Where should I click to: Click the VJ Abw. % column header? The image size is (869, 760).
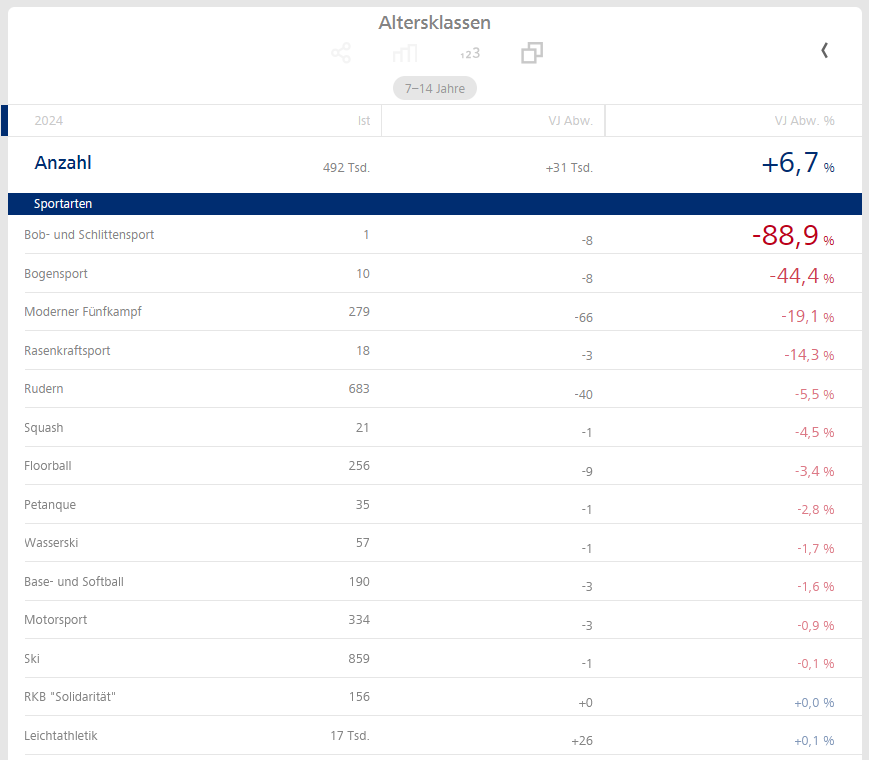[x=804, y=121]
